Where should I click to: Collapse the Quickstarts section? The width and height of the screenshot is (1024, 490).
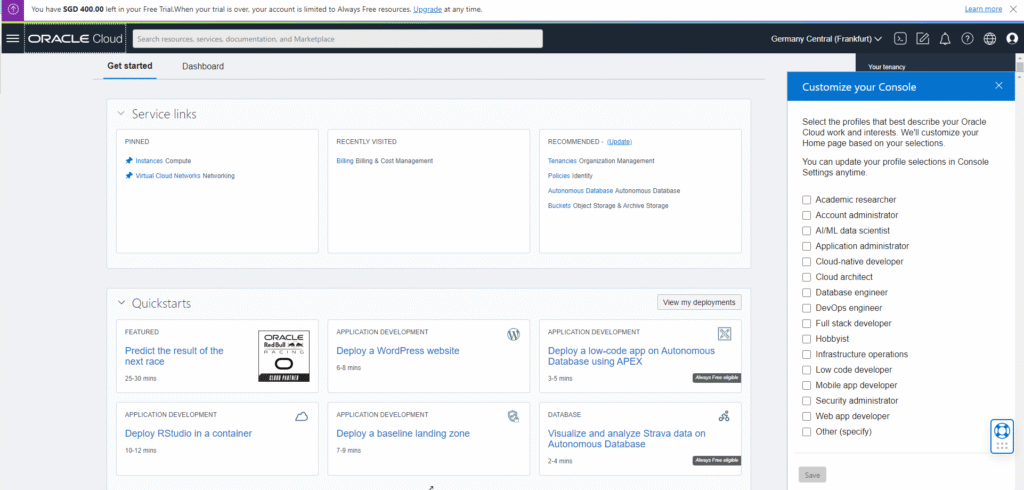point(121,303)
